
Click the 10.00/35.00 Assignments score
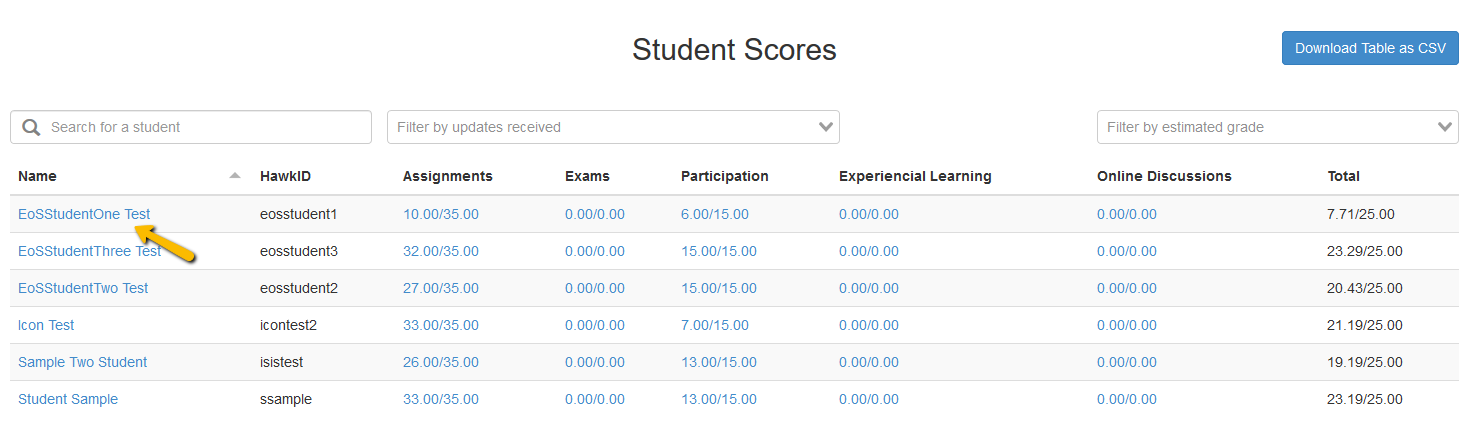coord(440,214)
